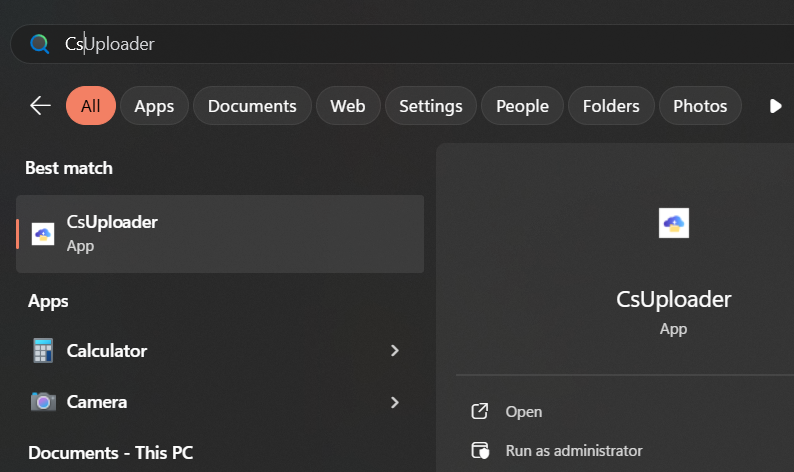Filter results by Documents
Screen dimensions: 794x472
[252, 106]
